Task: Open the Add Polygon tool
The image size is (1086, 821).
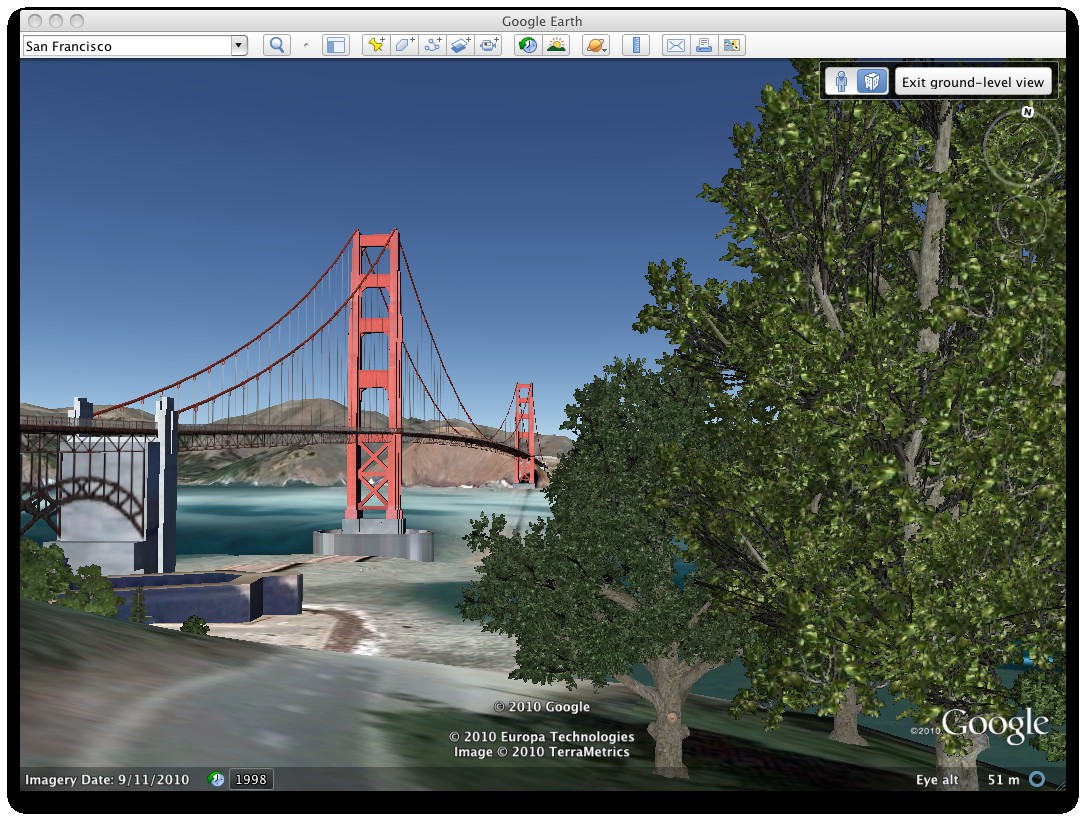Action: tap(405, 45)
